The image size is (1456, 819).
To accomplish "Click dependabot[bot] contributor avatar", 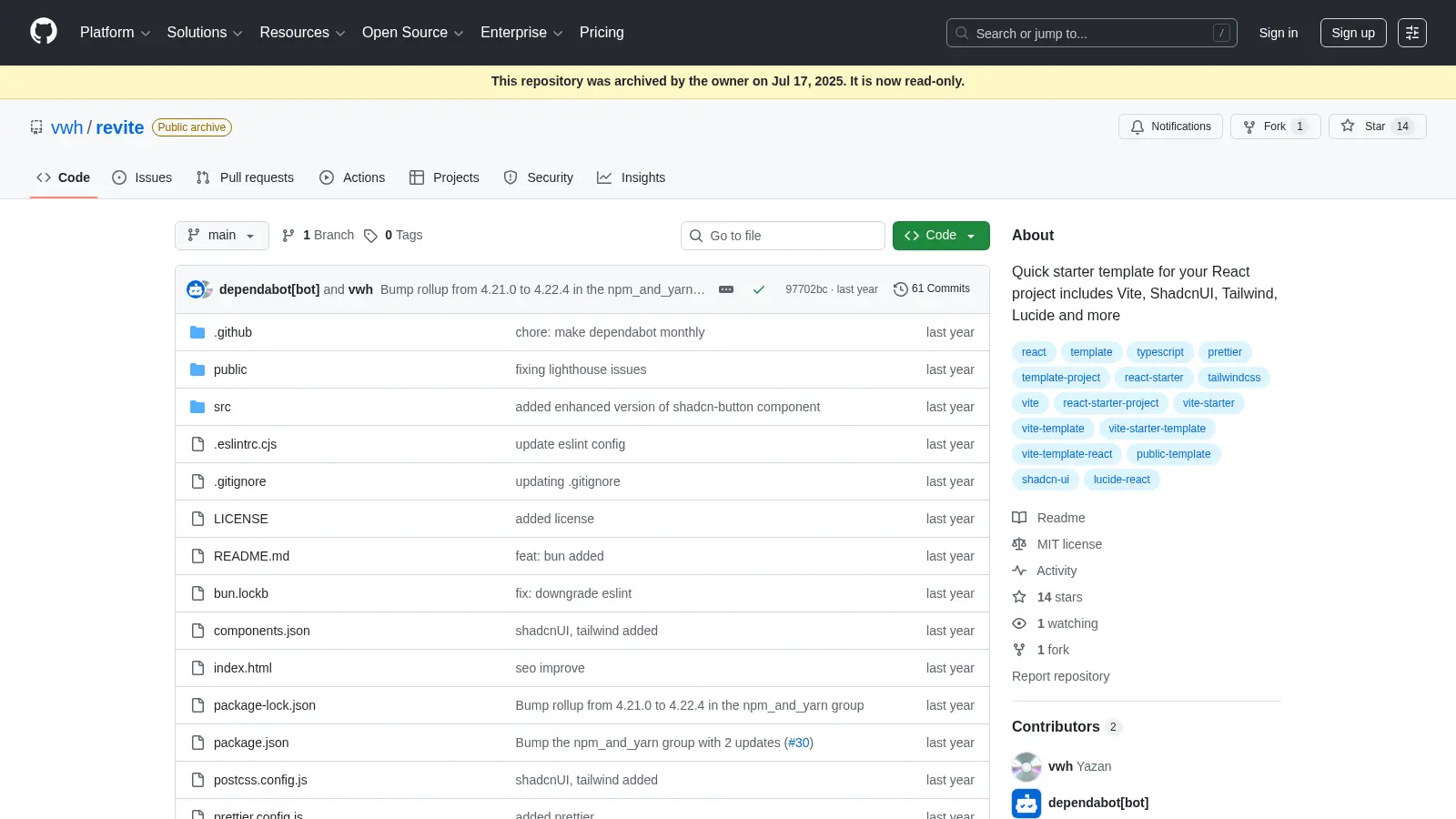I will (x=1026, y=804).
